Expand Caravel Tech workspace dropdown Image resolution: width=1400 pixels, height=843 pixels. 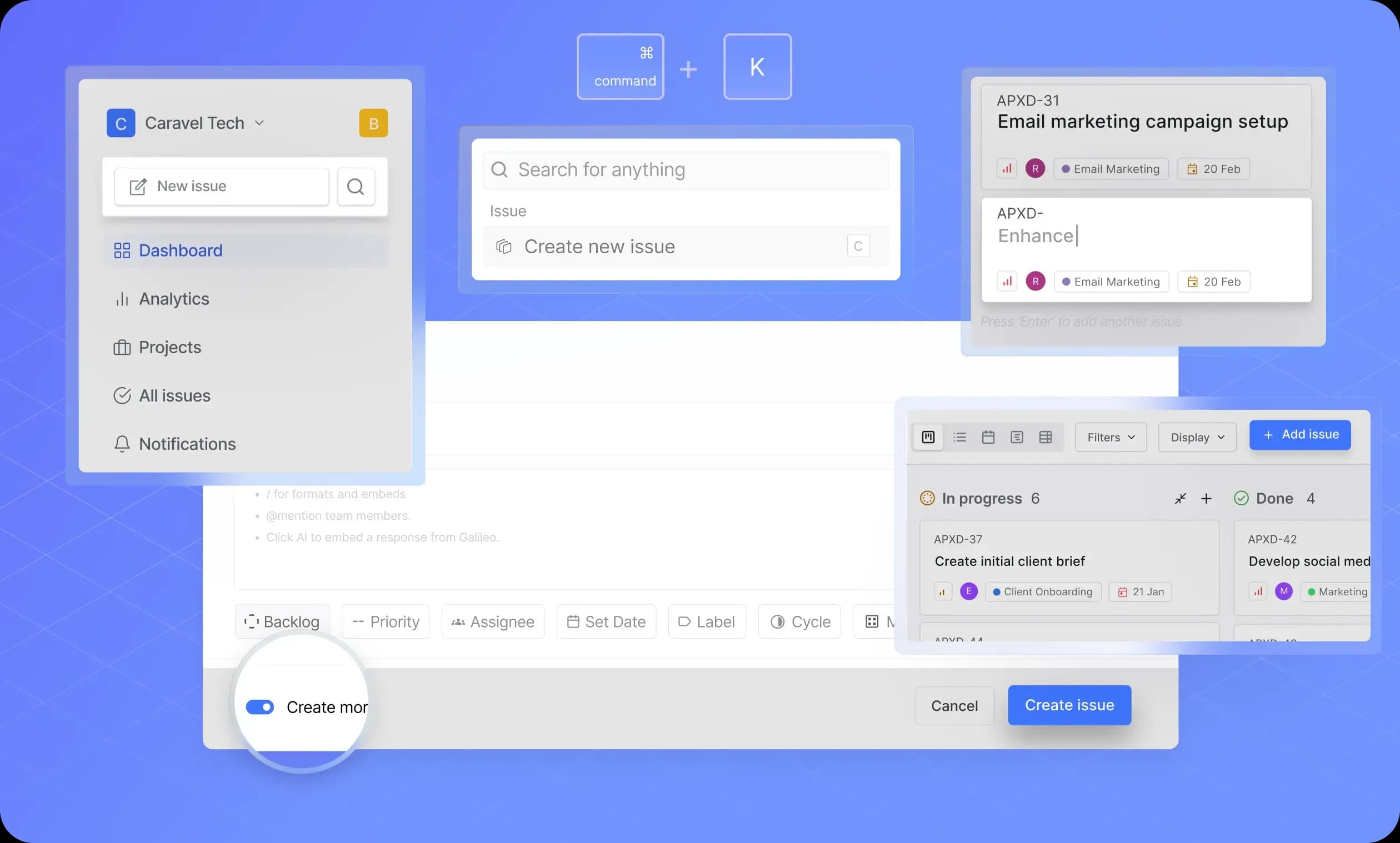[x=259, y=123]
